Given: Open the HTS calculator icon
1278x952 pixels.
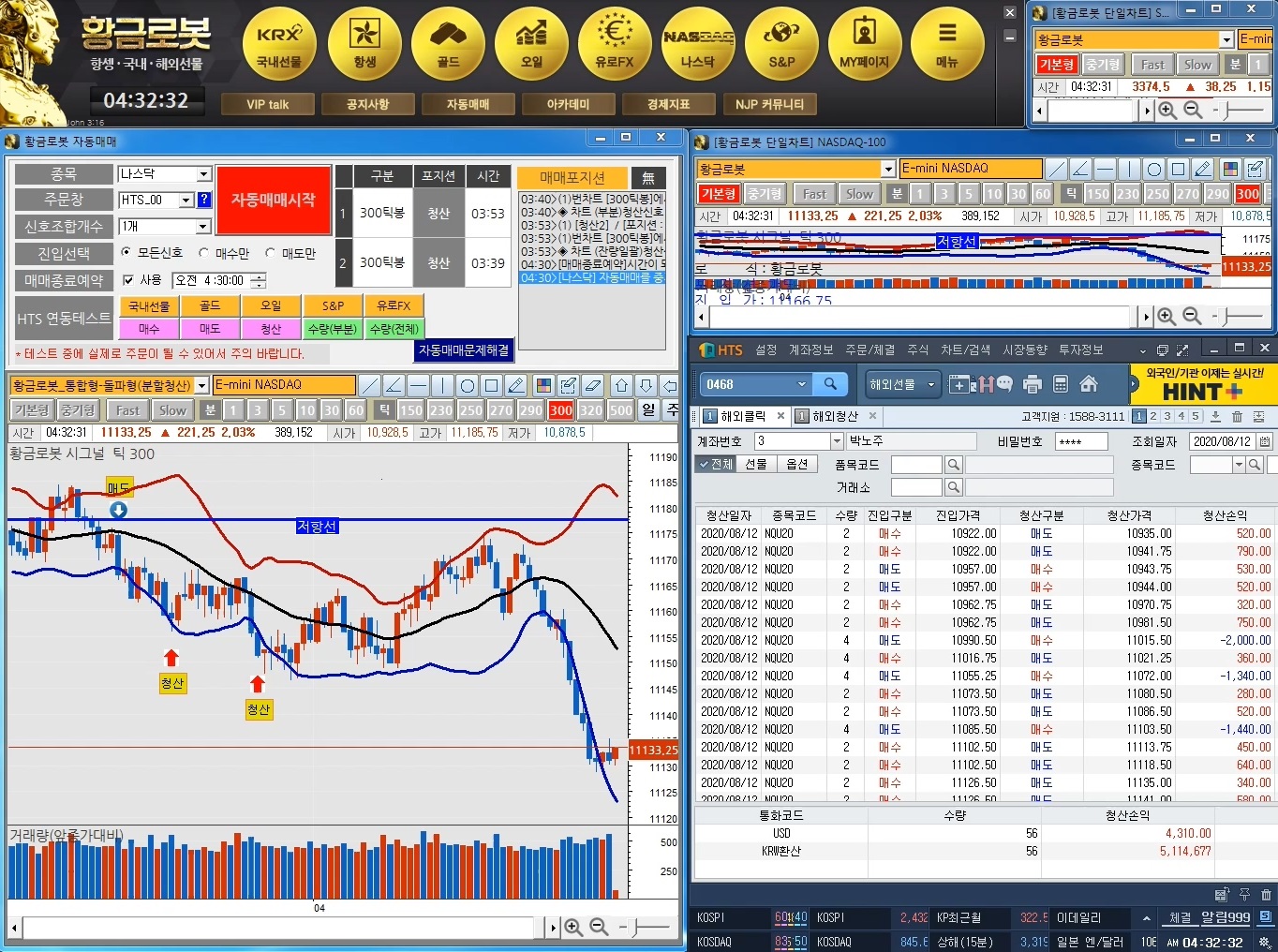Looking at the screenshot, I should click(x=1061, y=384).
